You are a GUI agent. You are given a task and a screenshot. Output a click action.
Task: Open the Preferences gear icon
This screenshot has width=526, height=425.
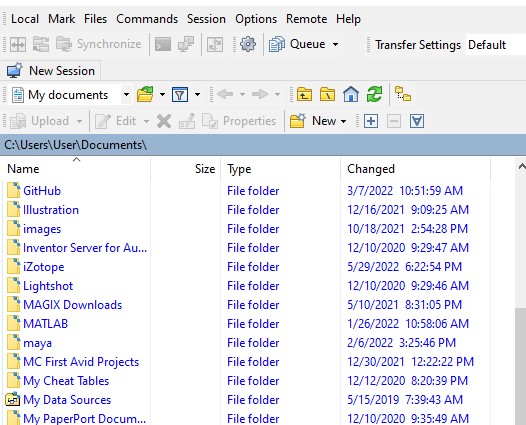[248, 44]
